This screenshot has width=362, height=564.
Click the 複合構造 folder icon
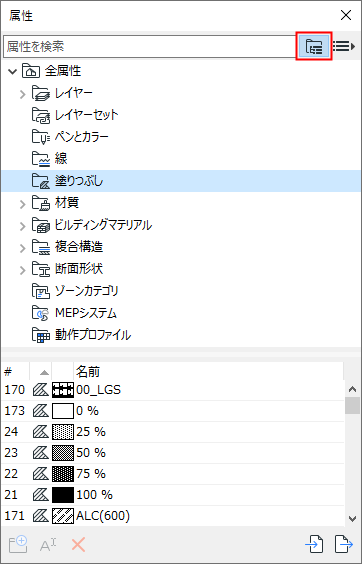click(x=41, y=247)
